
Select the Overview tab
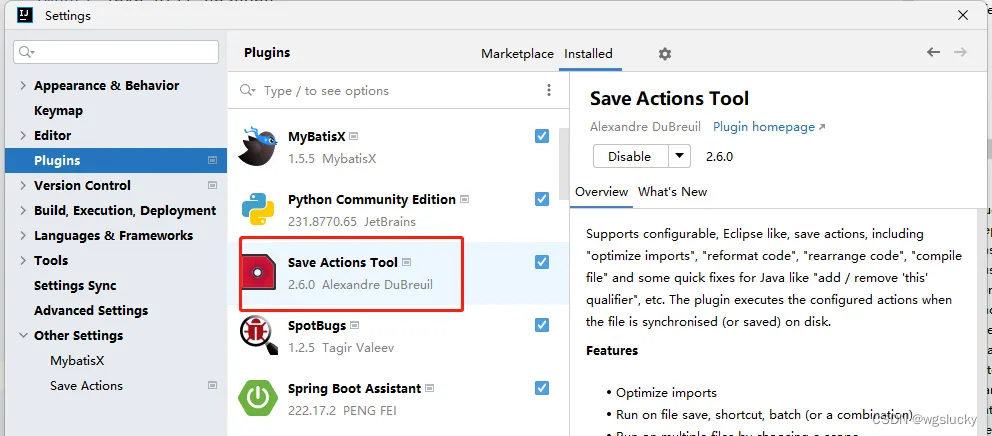coord(602,192)
